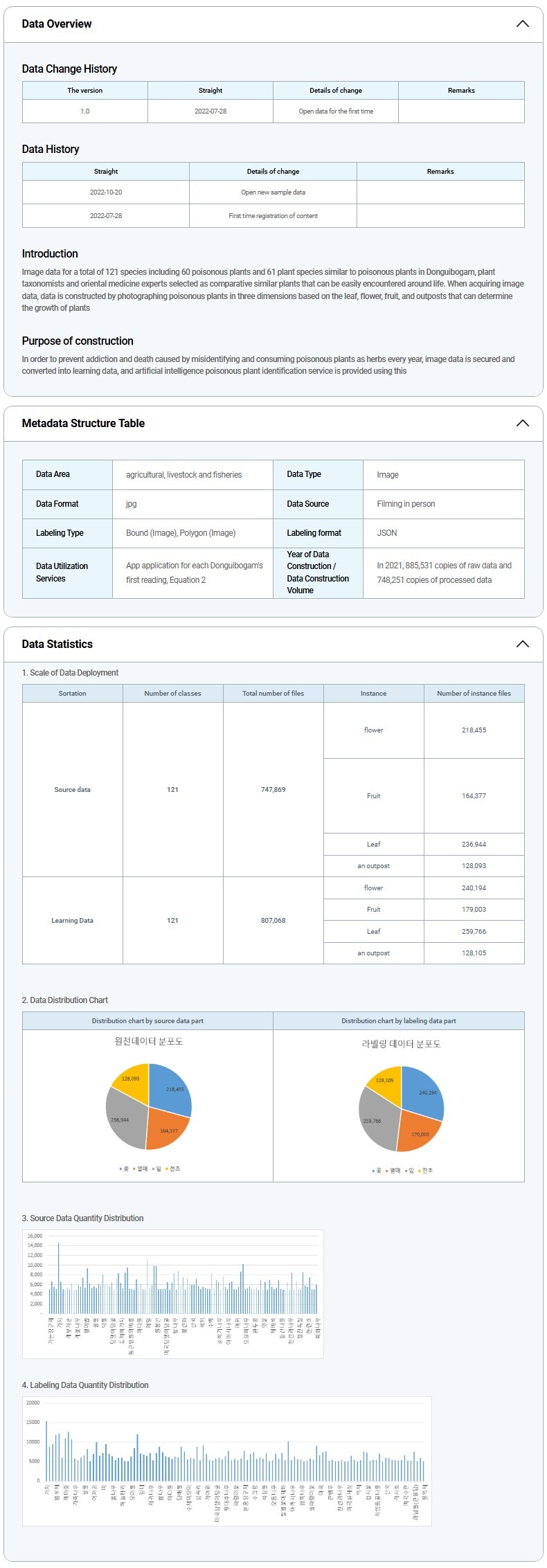Click the Learning Data row label
Viewport: 547px width, 1568px height.
(72, 921)
